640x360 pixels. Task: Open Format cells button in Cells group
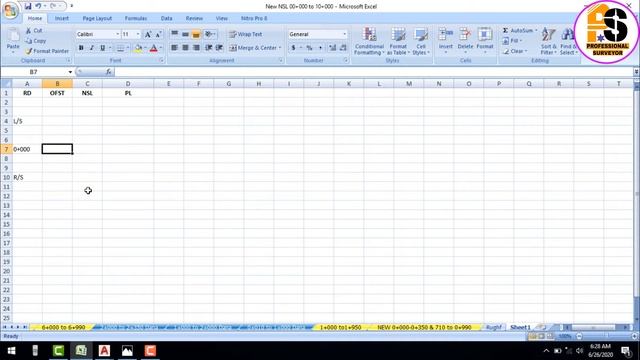tap(485, 40)
